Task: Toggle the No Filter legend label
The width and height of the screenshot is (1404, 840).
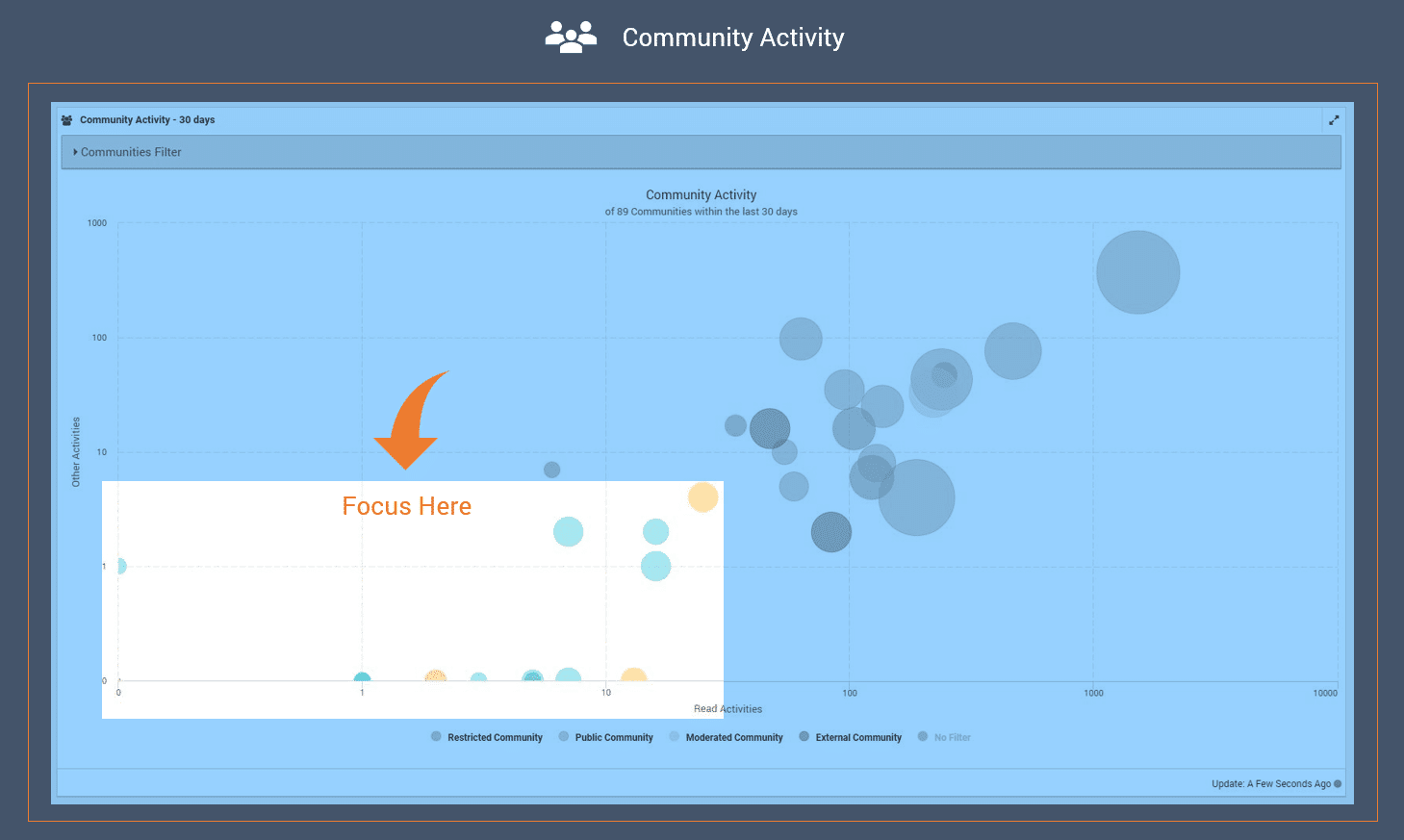Action: (952, 738)
